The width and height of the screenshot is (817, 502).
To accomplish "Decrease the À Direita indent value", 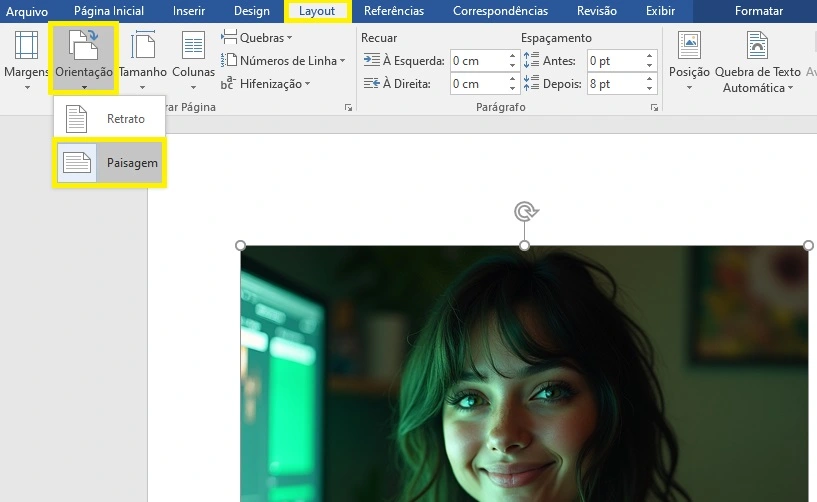I will [x=513, y=89].
